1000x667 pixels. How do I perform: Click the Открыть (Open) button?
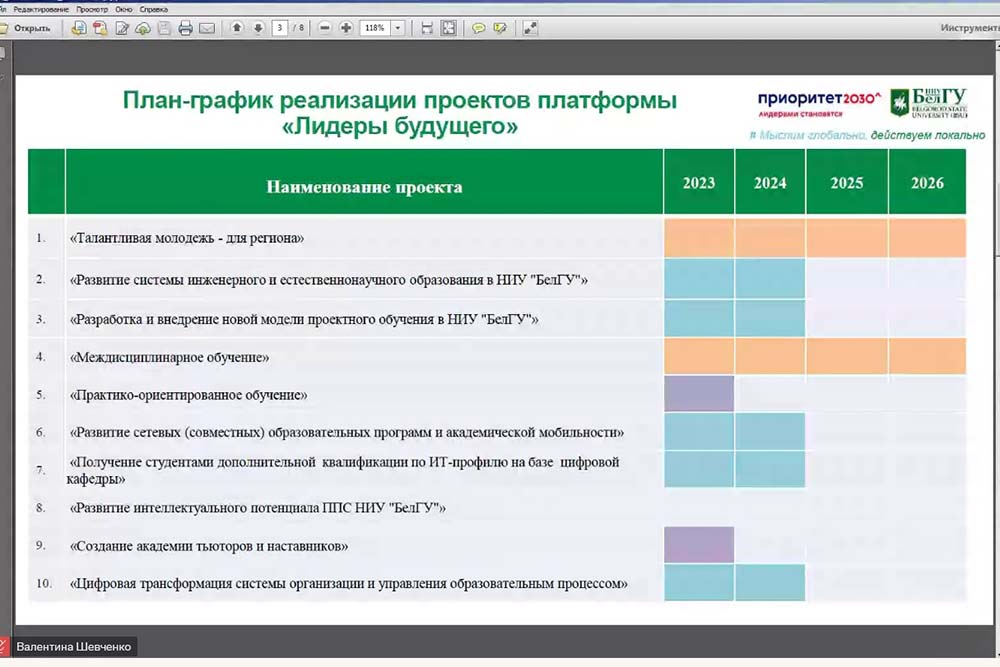(27, 28)
